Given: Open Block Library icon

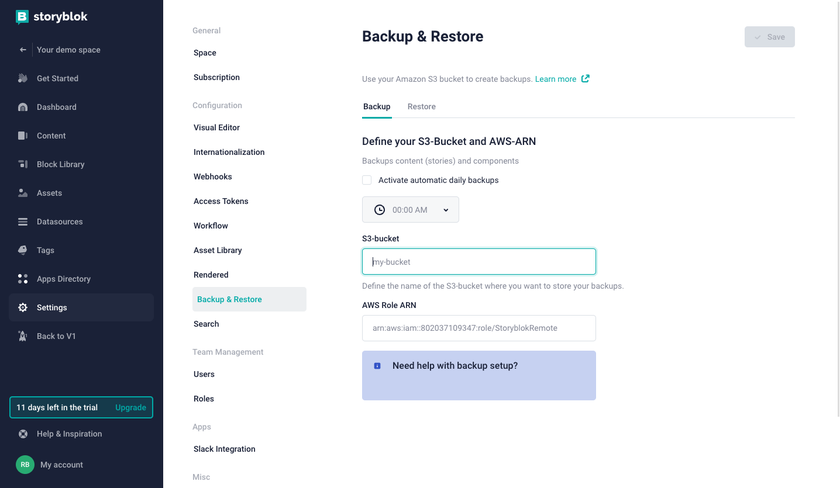Looking at the screenshot, I should (23, 164).
